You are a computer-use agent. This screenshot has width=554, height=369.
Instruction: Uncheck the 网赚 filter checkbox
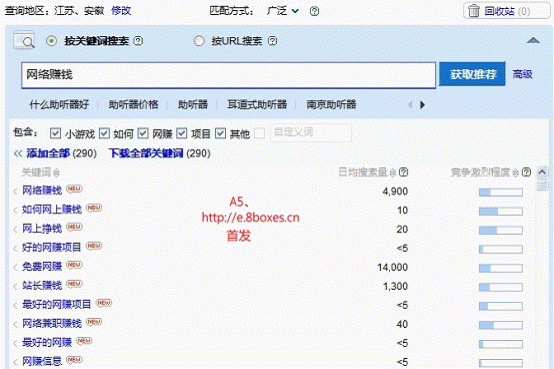click(143, 133)
